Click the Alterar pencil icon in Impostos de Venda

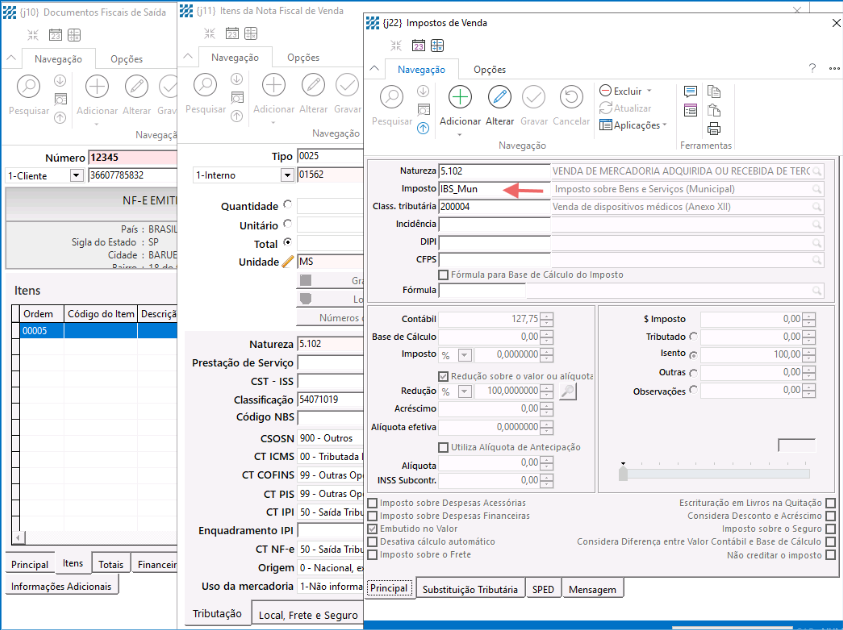(500, 97)
